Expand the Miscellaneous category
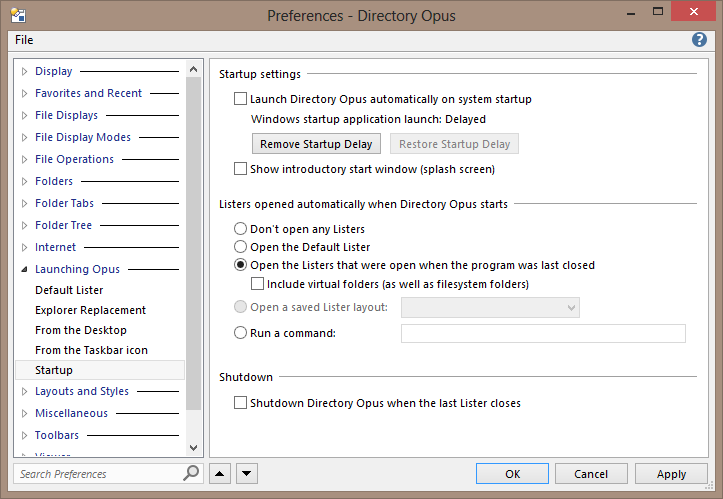Viewport: 723px width, 499px height. pyautogui.click(x=24, y=414)
